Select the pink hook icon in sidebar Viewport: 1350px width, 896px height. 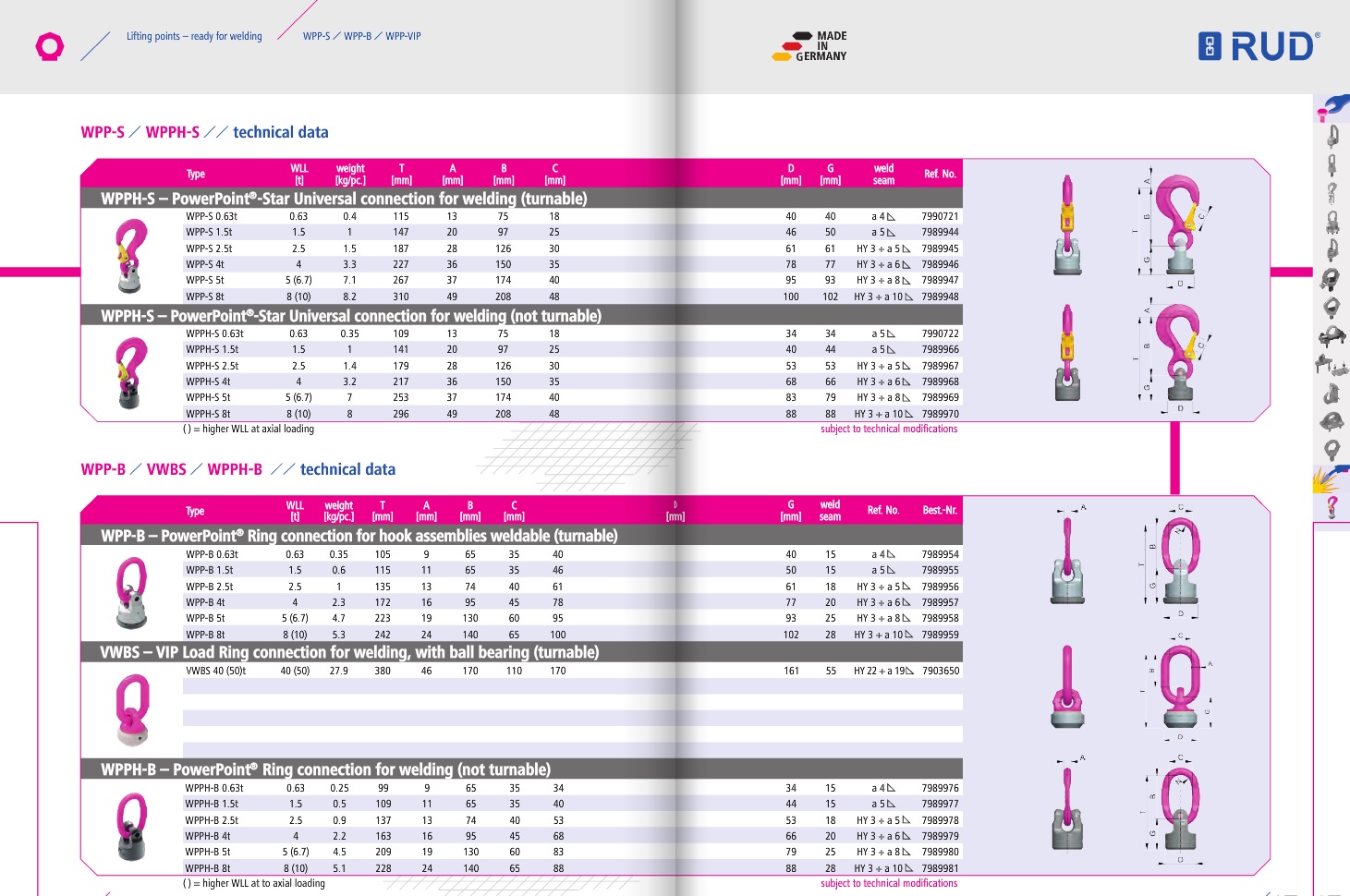pyautogui.click(x=1332, y=506)
